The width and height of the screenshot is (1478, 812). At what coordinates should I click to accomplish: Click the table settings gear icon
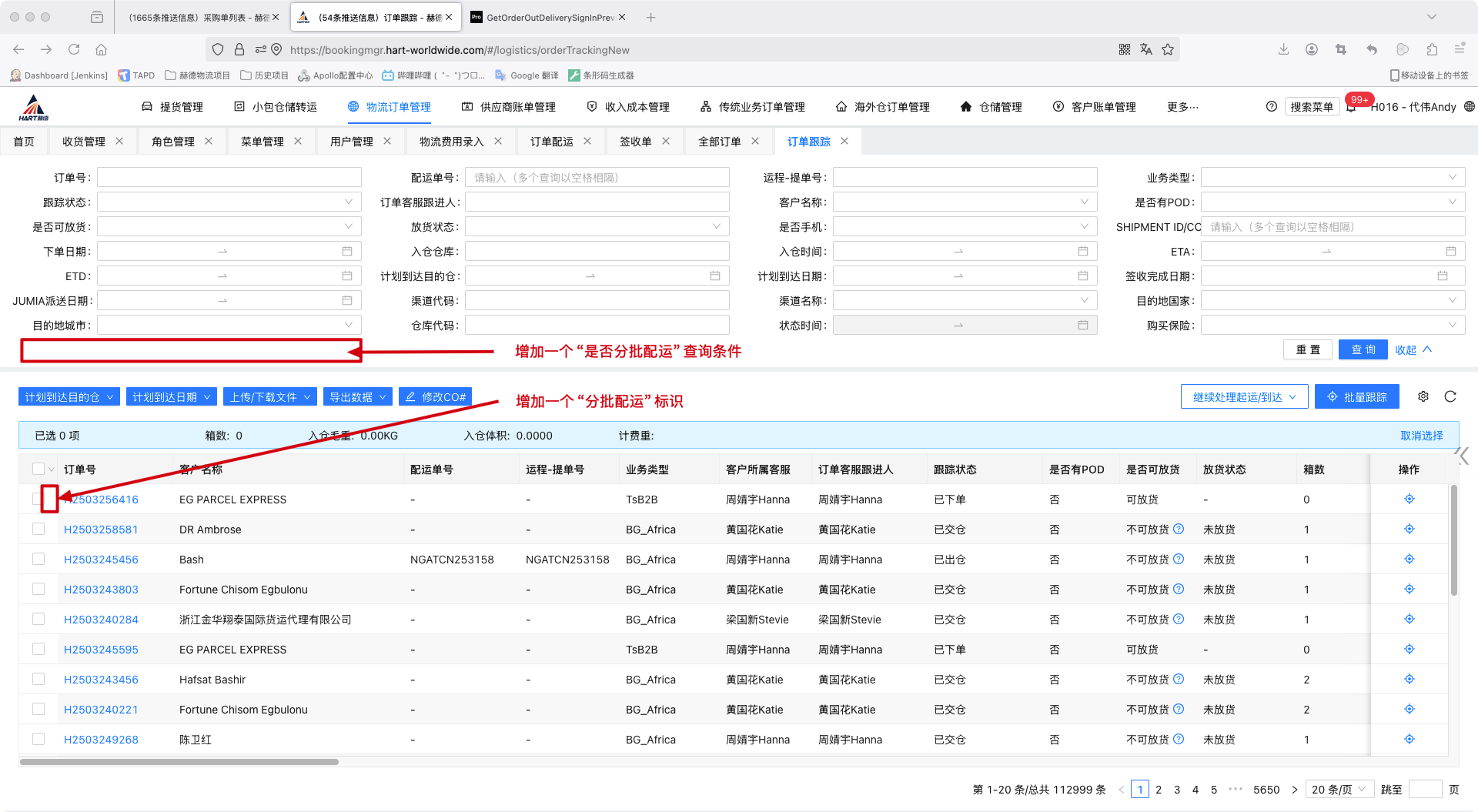[x=1423, y=396]
